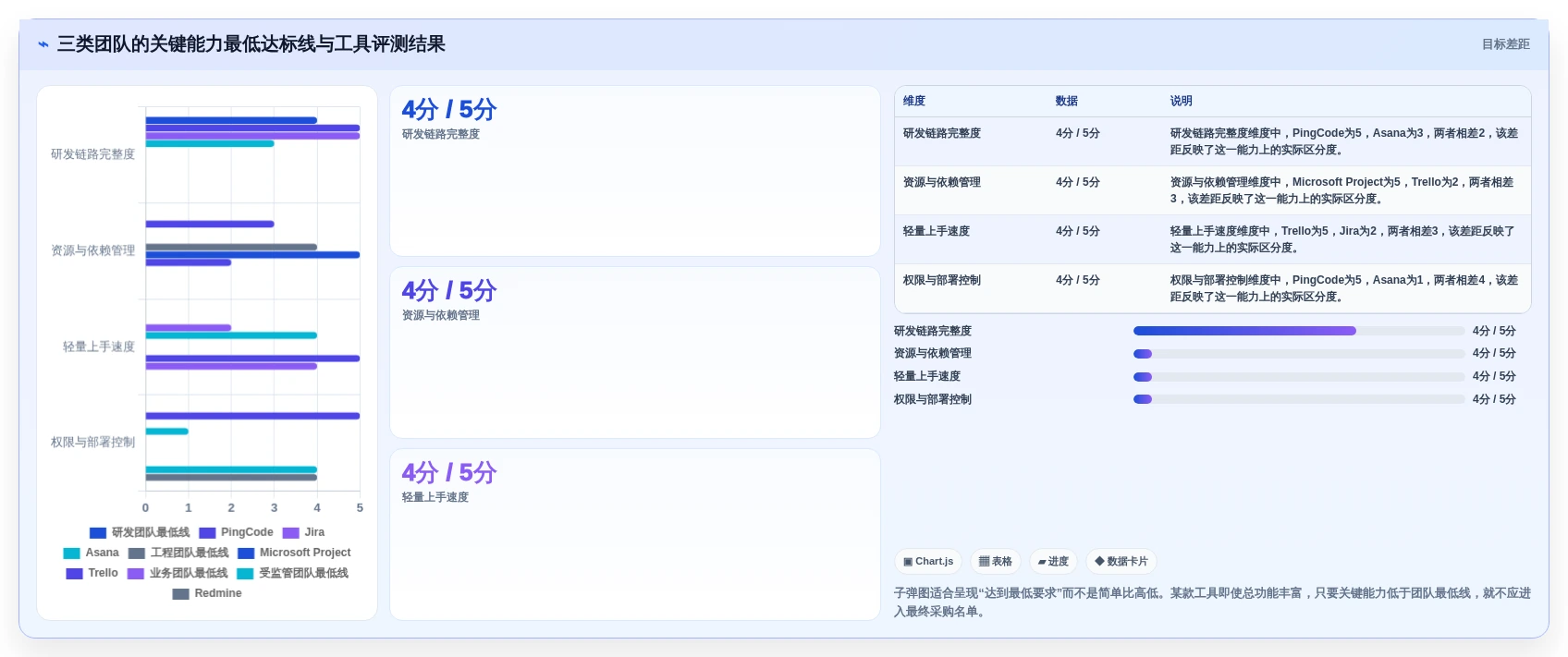Toggle the Redmine legend entry
The height and width of the screenshot is (657, 1568).
(x=207, y=593)
